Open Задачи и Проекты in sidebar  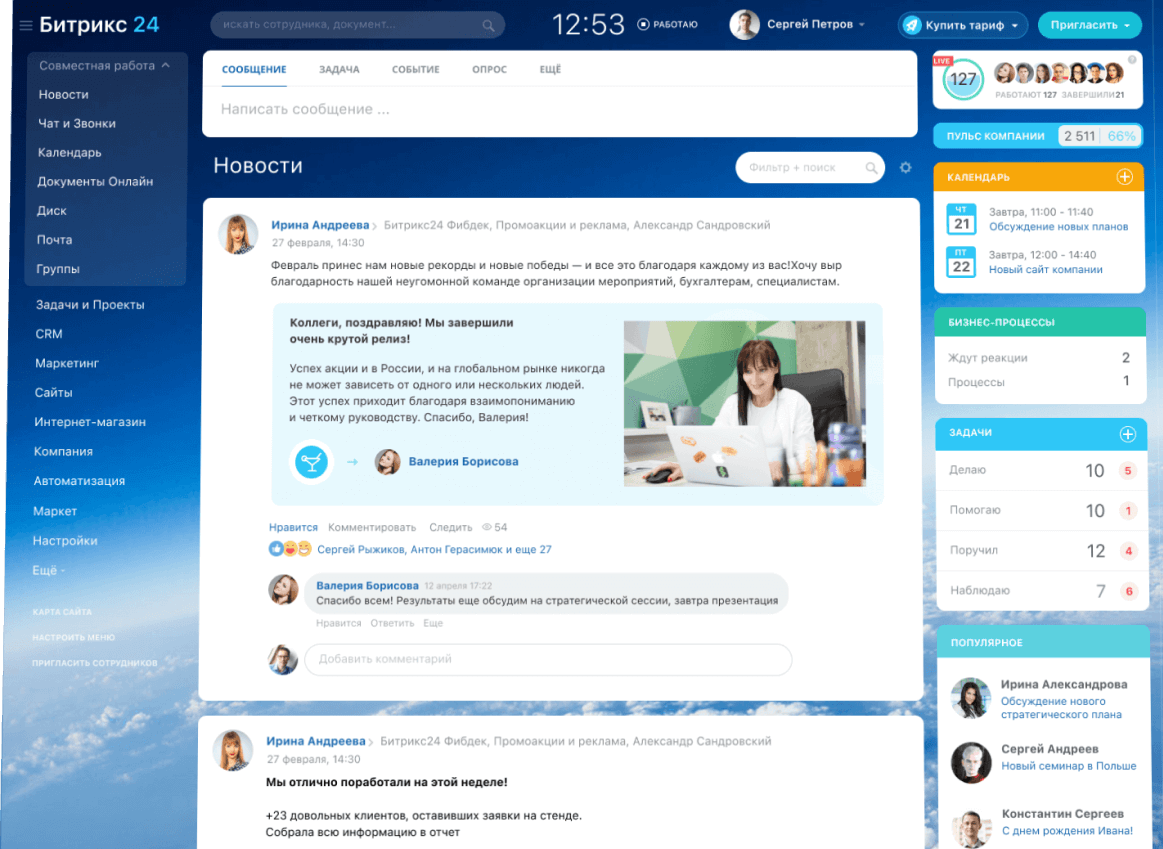click(90, 305)
